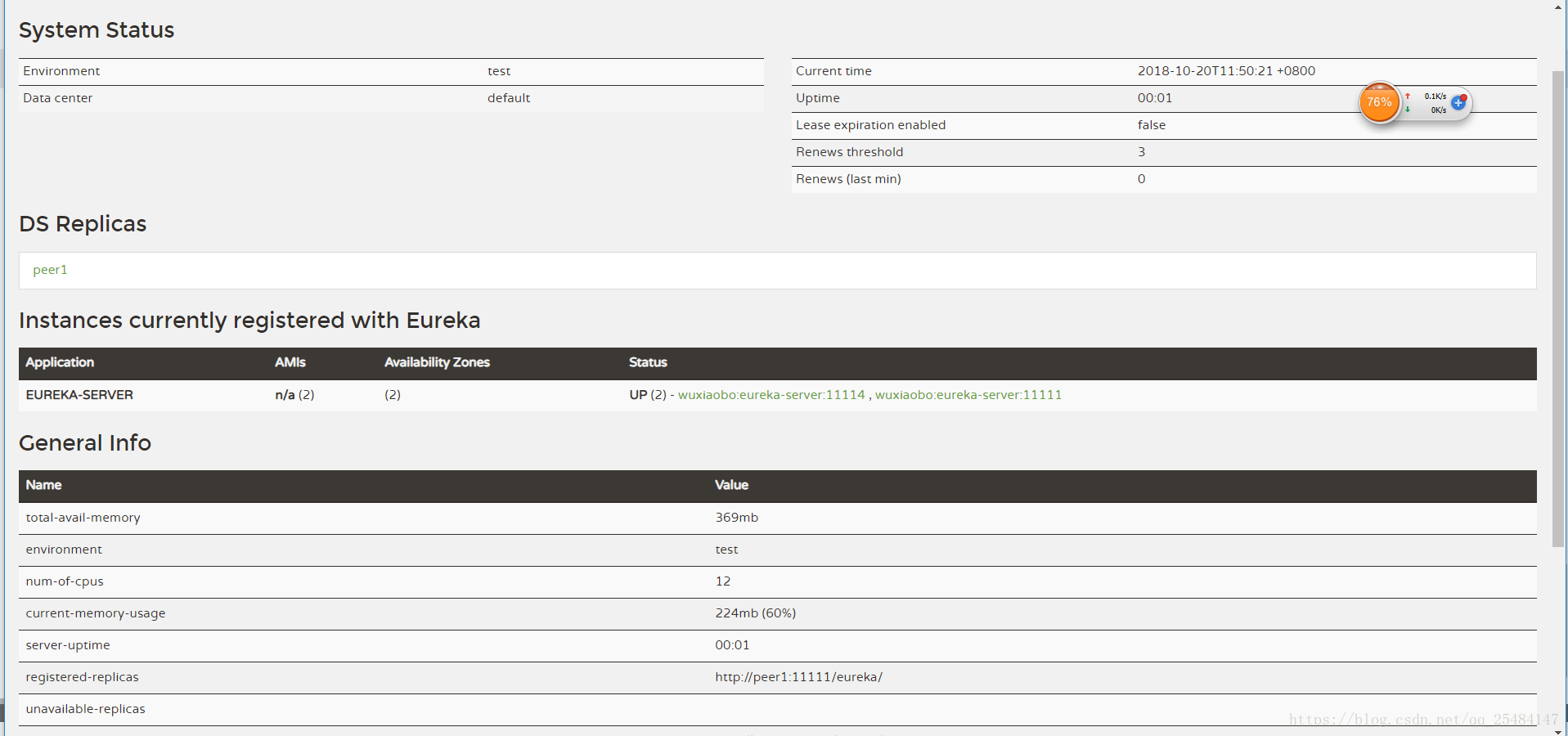Image resolution: width=1568 pixels, height=736 pixels.
Task: Click the n/a (2) AMIs cell
Action: tap(294, 395)
